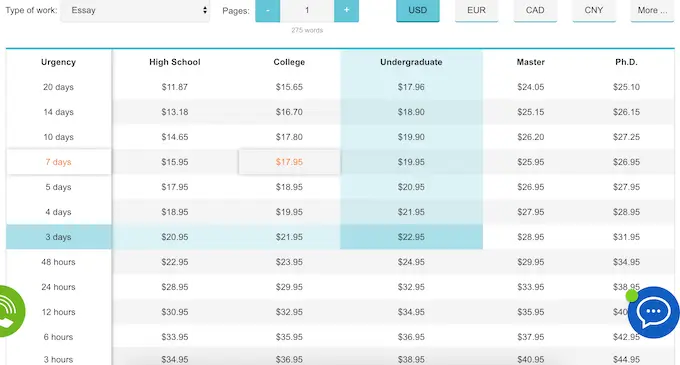The height and width of the screenshot is (365, 680).
Task: Select the 24 hours urgency row
Action: coord(59,287)
